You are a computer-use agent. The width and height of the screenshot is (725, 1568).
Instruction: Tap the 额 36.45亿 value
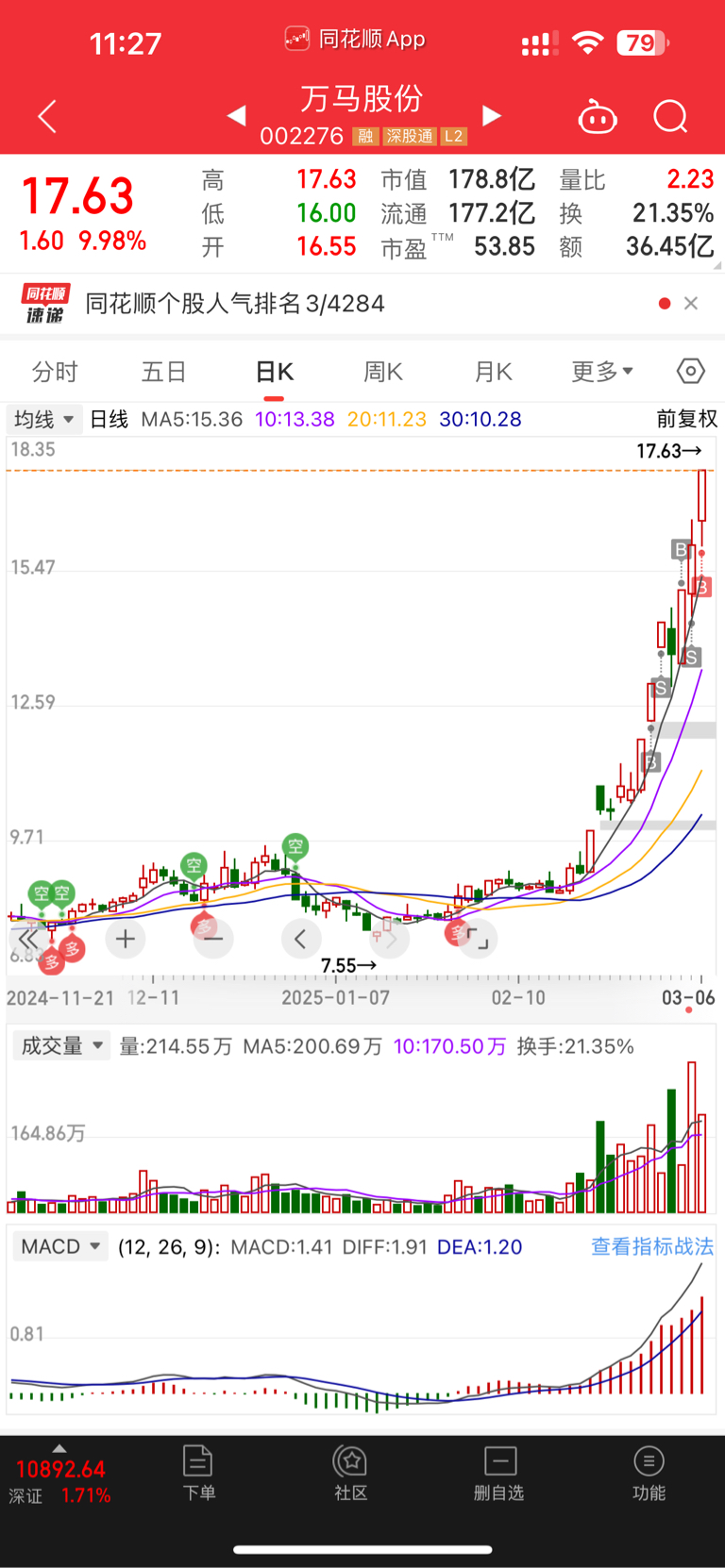(x=670, y=247)
